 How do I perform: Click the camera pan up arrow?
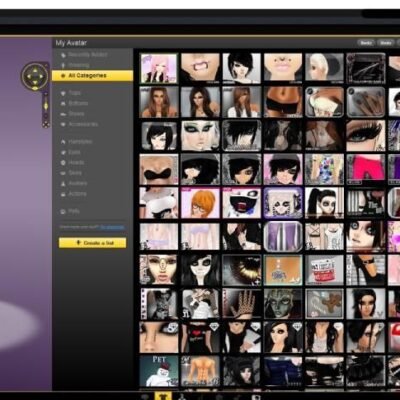[x=35, y=70]
